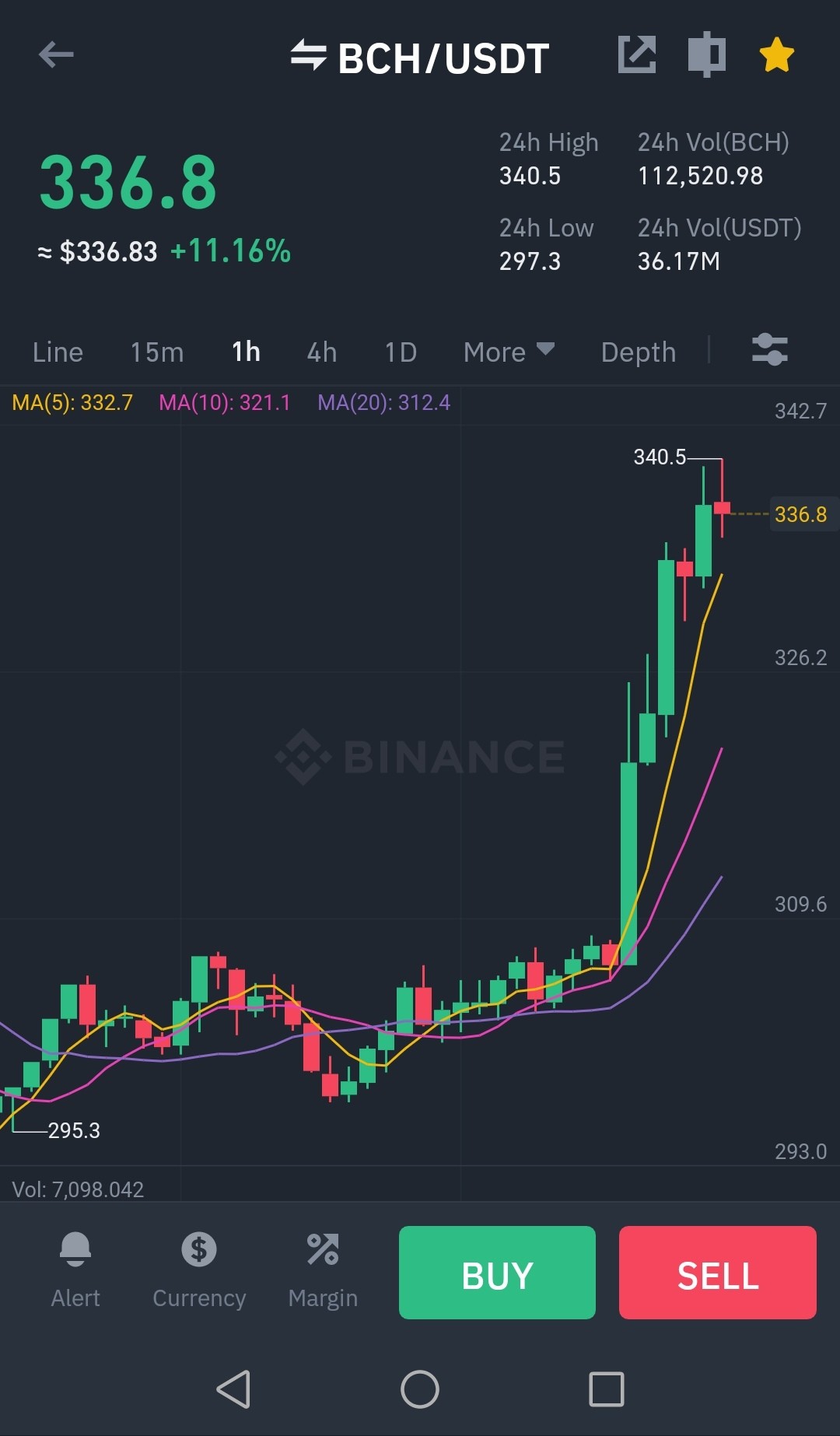
Task: Toggle the yellow favorite star
Action: coord(776,54)
